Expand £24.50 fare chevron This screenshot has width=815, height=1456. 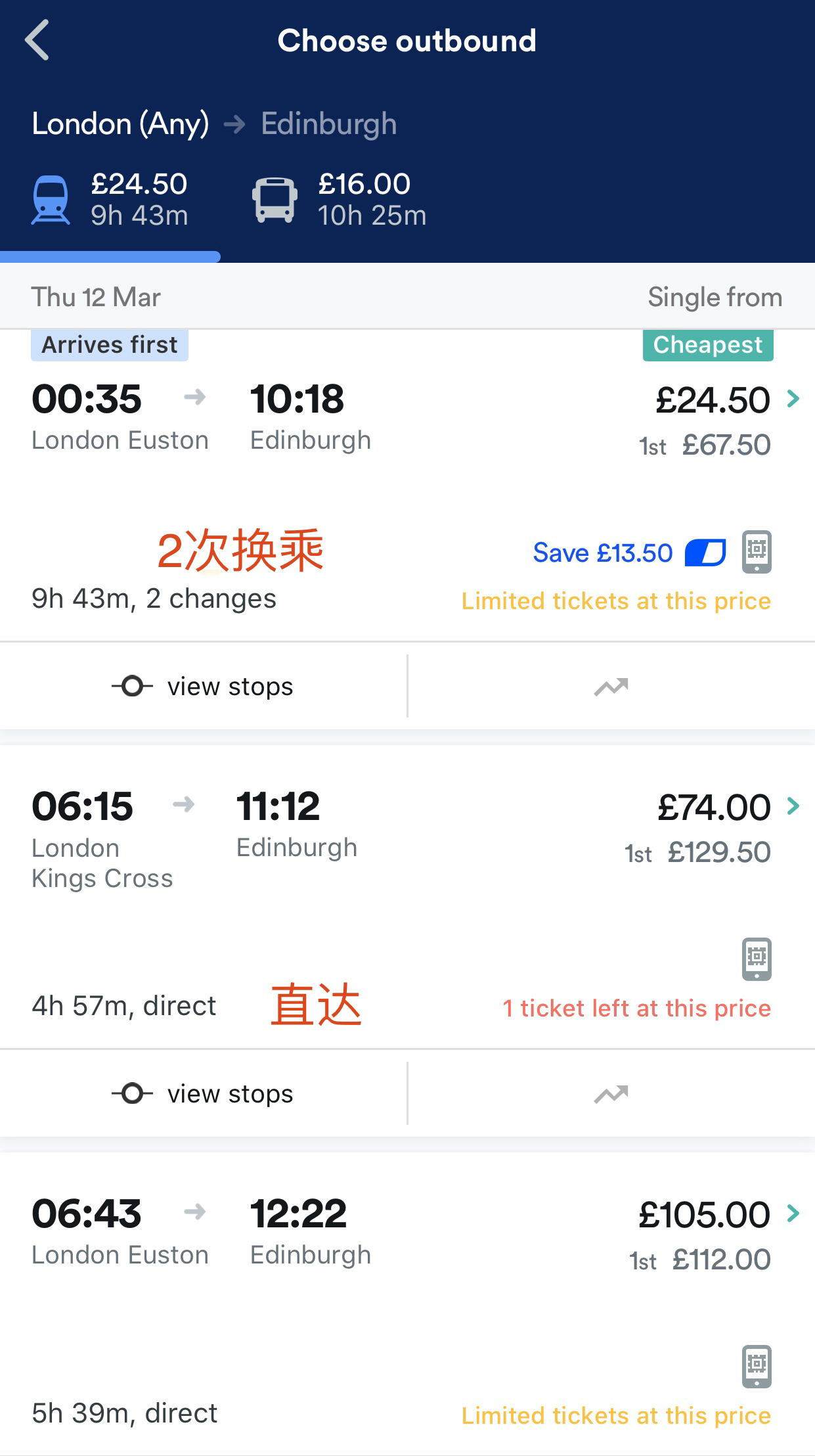[793, 399]
